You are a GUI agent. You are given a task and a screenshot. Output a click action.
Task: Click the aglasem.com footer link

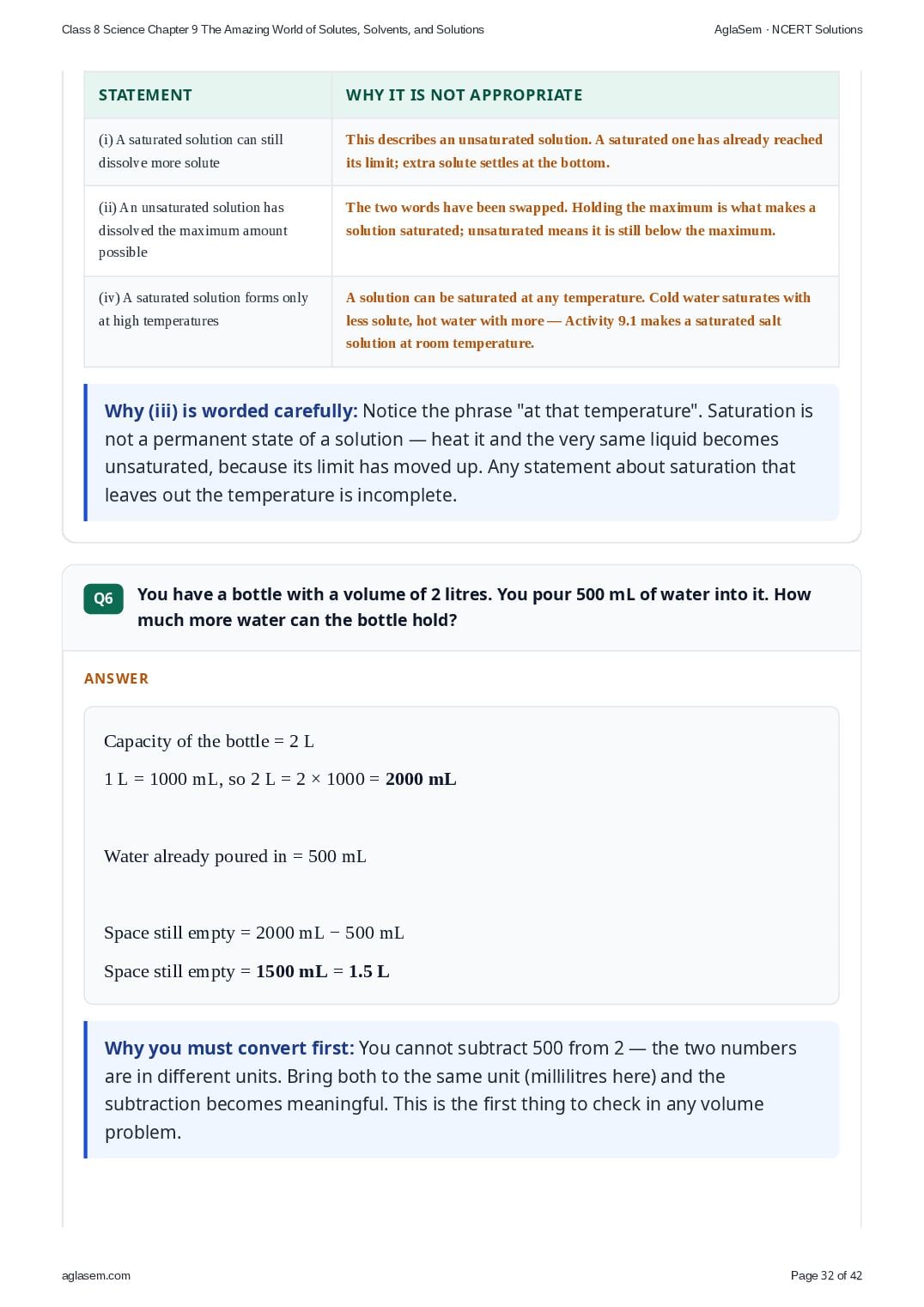(96, 1275)
